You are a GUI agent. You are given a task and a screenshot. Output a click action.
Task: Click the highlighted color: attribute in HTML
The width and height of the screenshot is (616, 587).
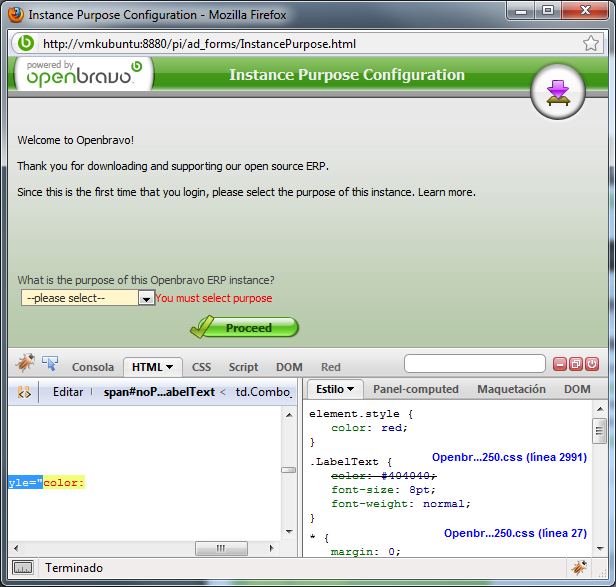(x=64, y=482)
